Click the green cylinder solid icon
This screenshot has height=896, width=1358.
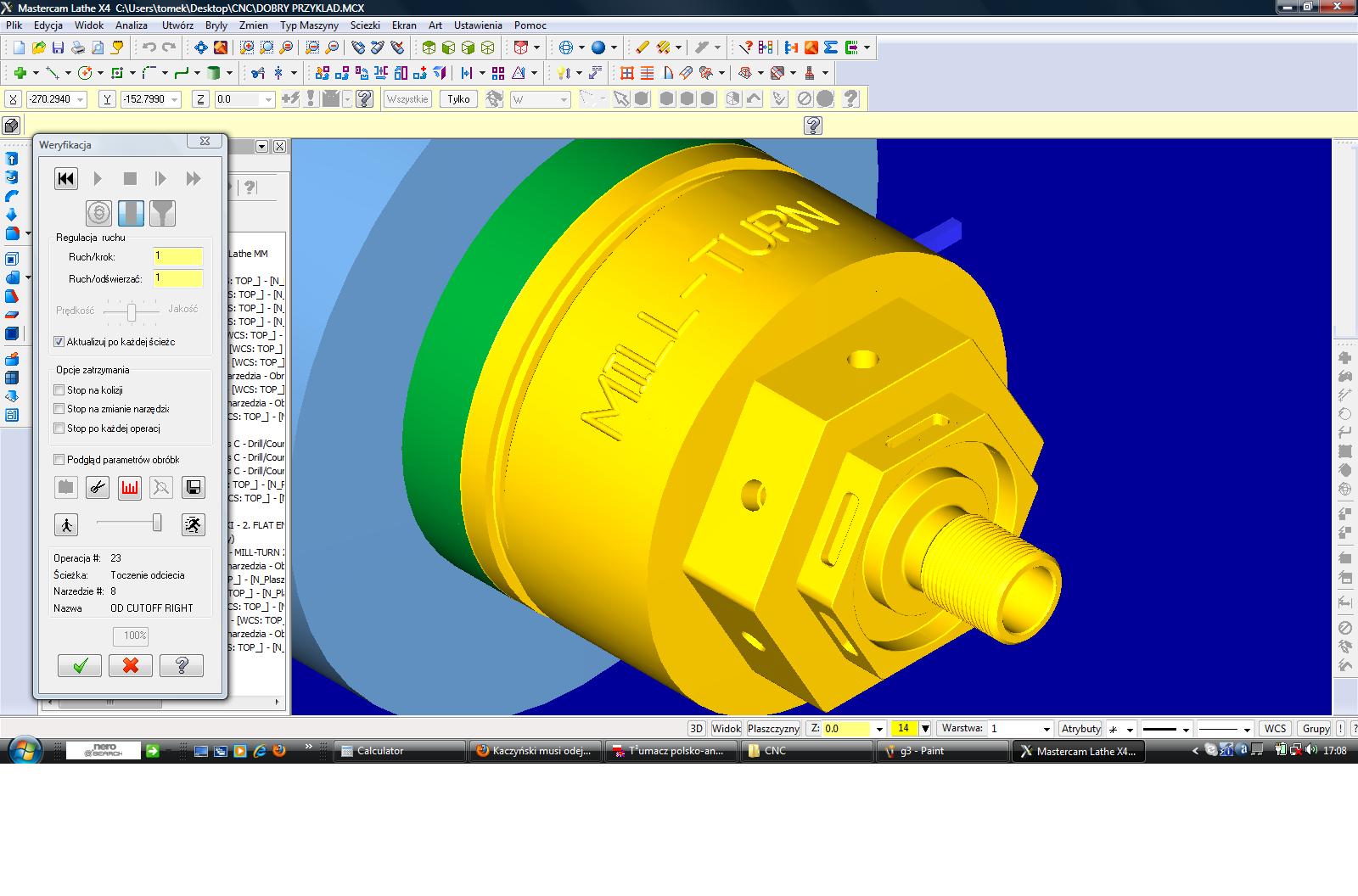click(x=215, y=73)
